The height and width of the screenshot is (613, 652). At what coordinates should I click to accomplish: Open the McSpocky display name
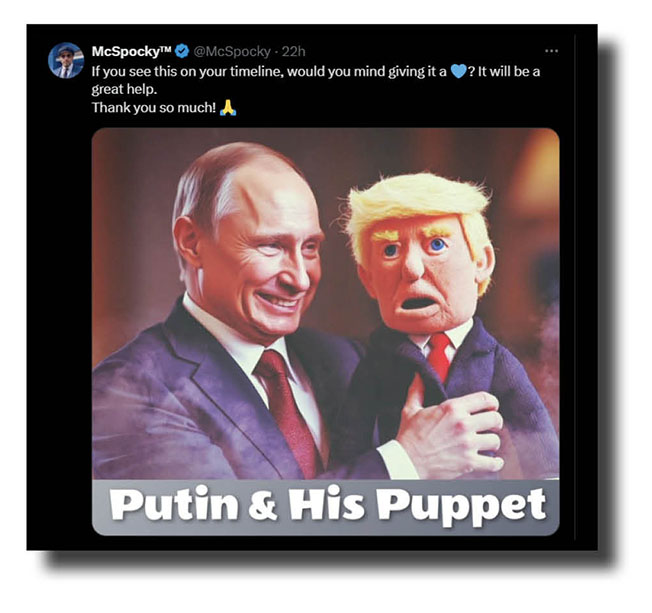tap(131, 51)
